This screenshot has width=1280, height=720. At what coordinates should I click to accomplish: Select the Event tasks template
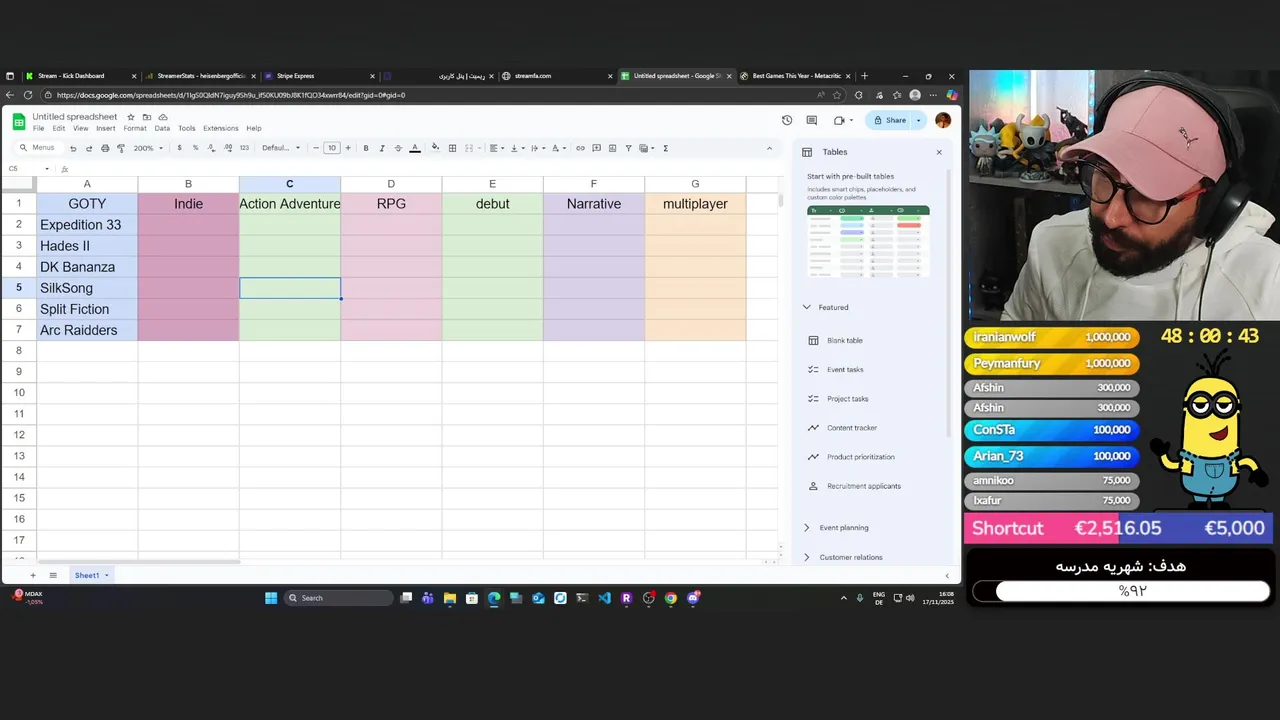[844, 369]
